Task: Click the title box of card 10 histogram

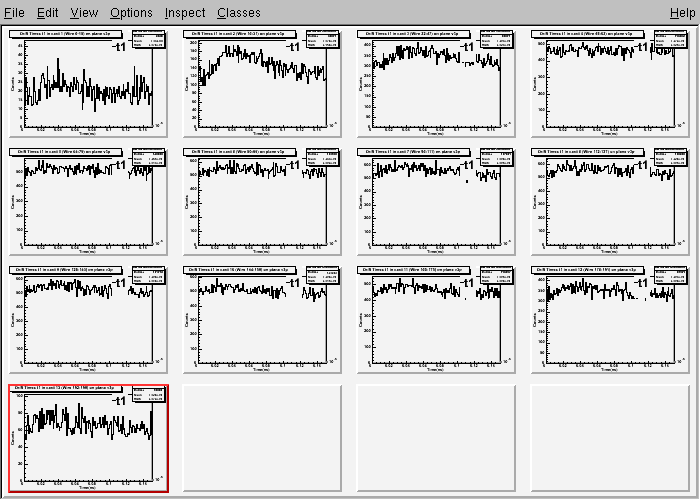Action: pos(240,270)
